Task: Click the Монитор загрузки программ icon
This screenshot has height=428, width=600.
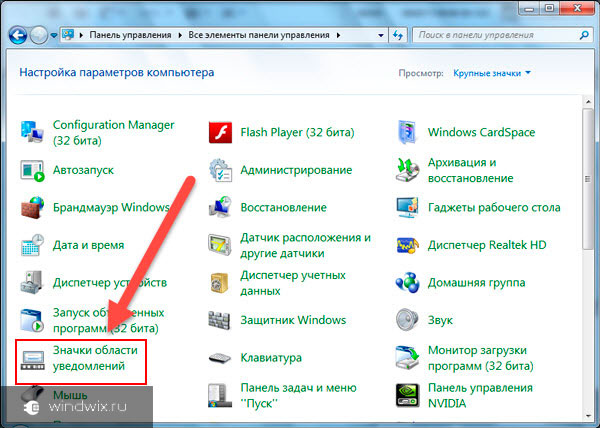Action: click(407, 358)
